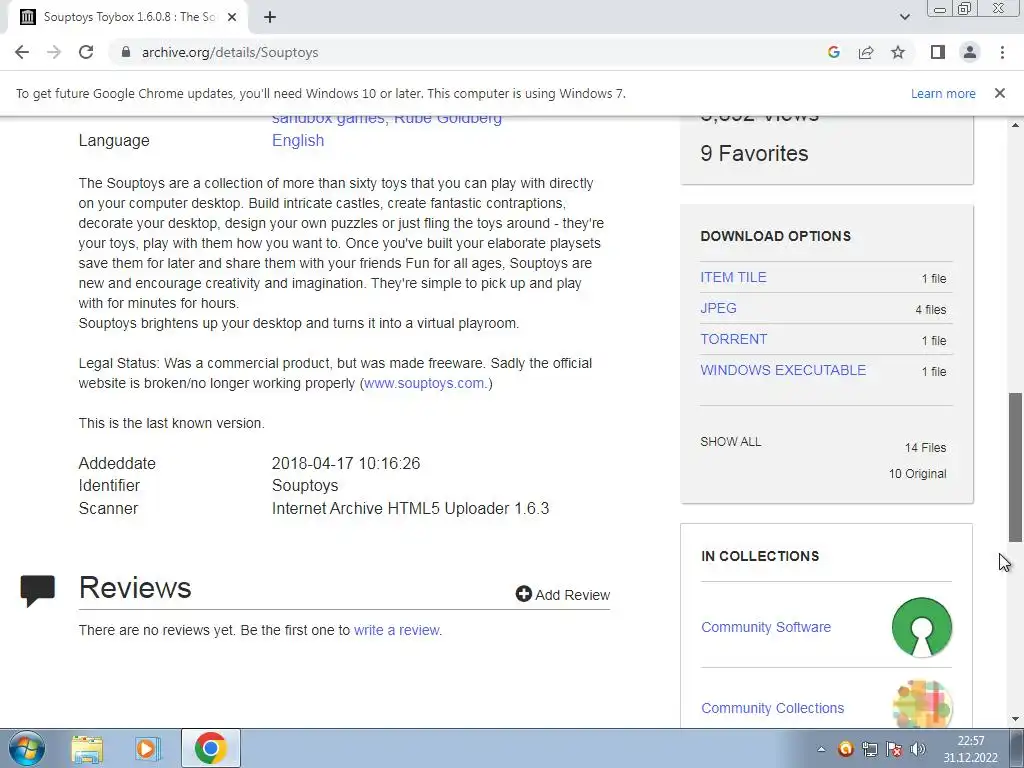This screenshot has height=768, width=1024.
Task: Click the vertical page scrollbar thumb
Action: (1015, 467)
